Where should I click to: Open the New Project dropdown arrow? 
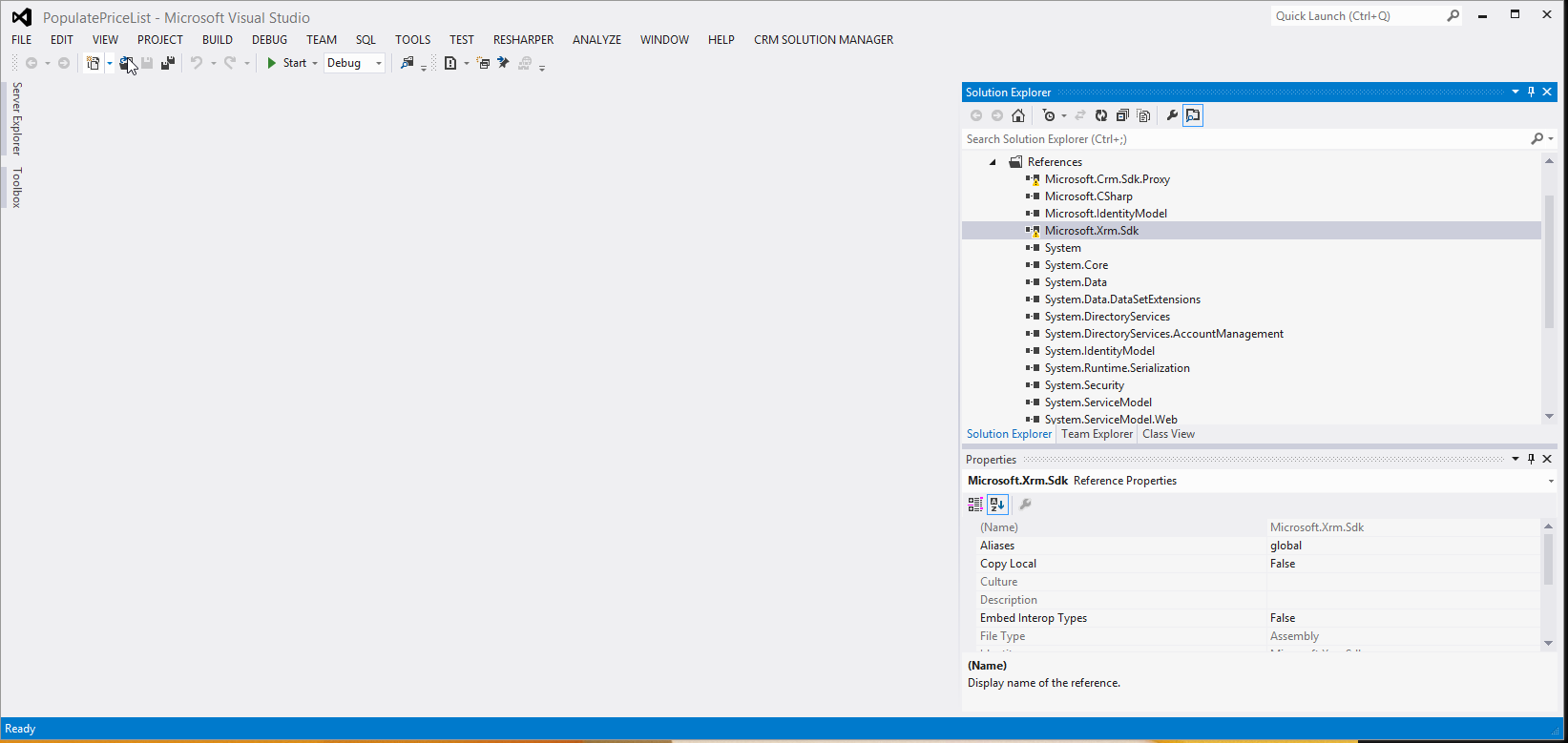click(110, 63)
